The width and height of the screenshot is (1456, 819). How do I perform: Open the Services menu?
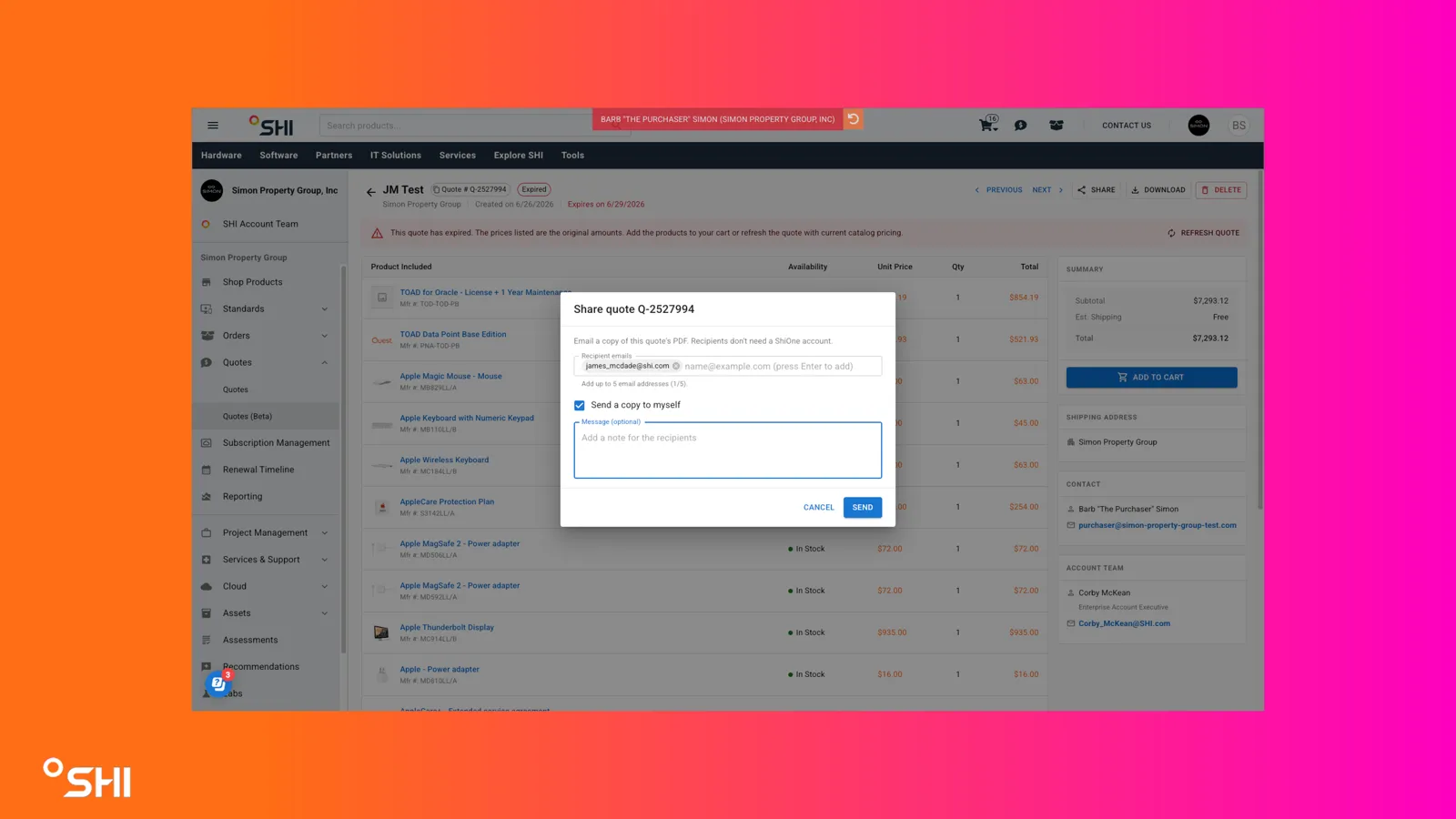(x=458, y=156)
